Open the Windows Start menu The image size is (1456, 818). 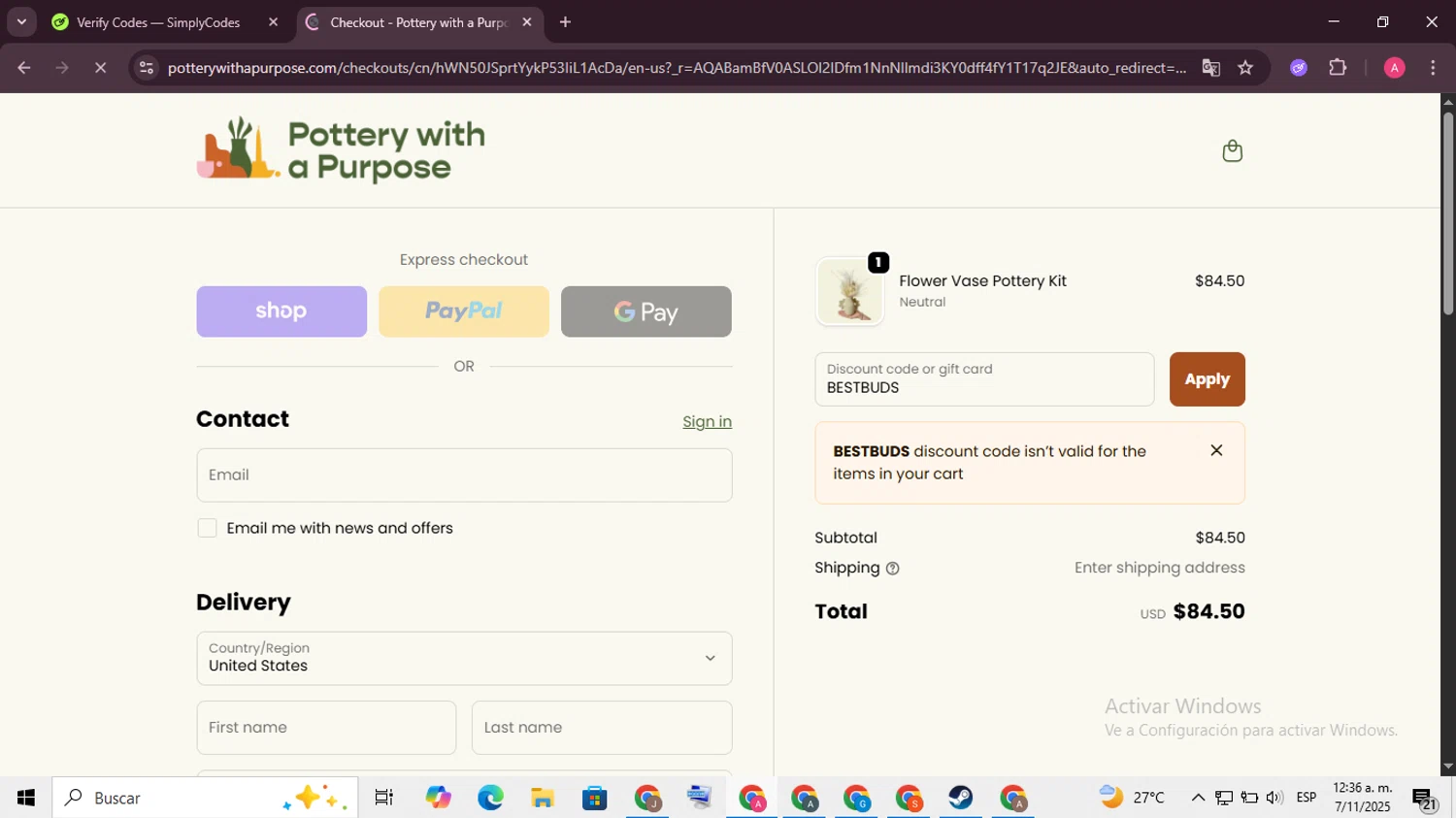(x=25, y=798)
